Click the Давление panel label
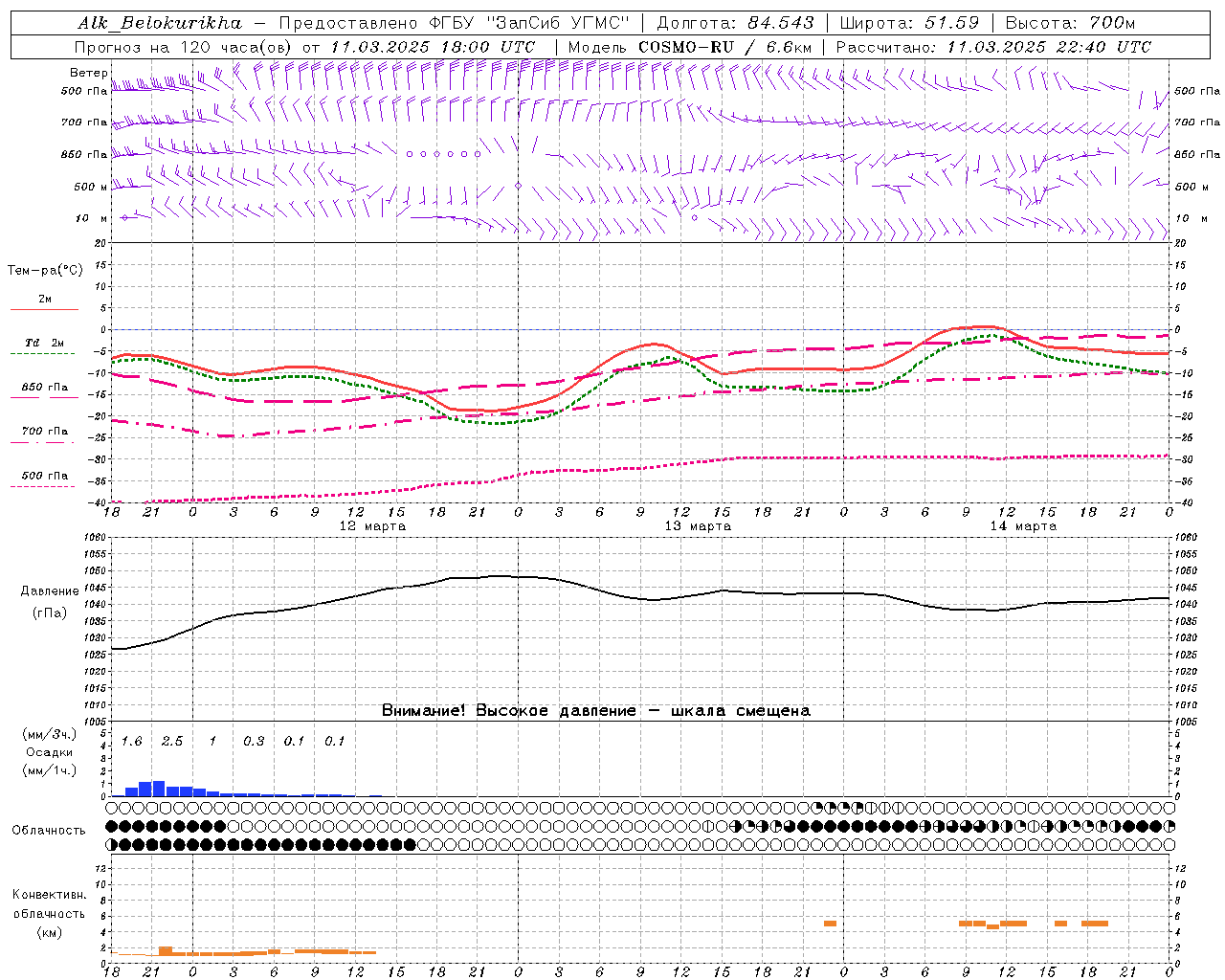Image resolution: width=1225 pixels, height=980 pixels. point(50,591)
